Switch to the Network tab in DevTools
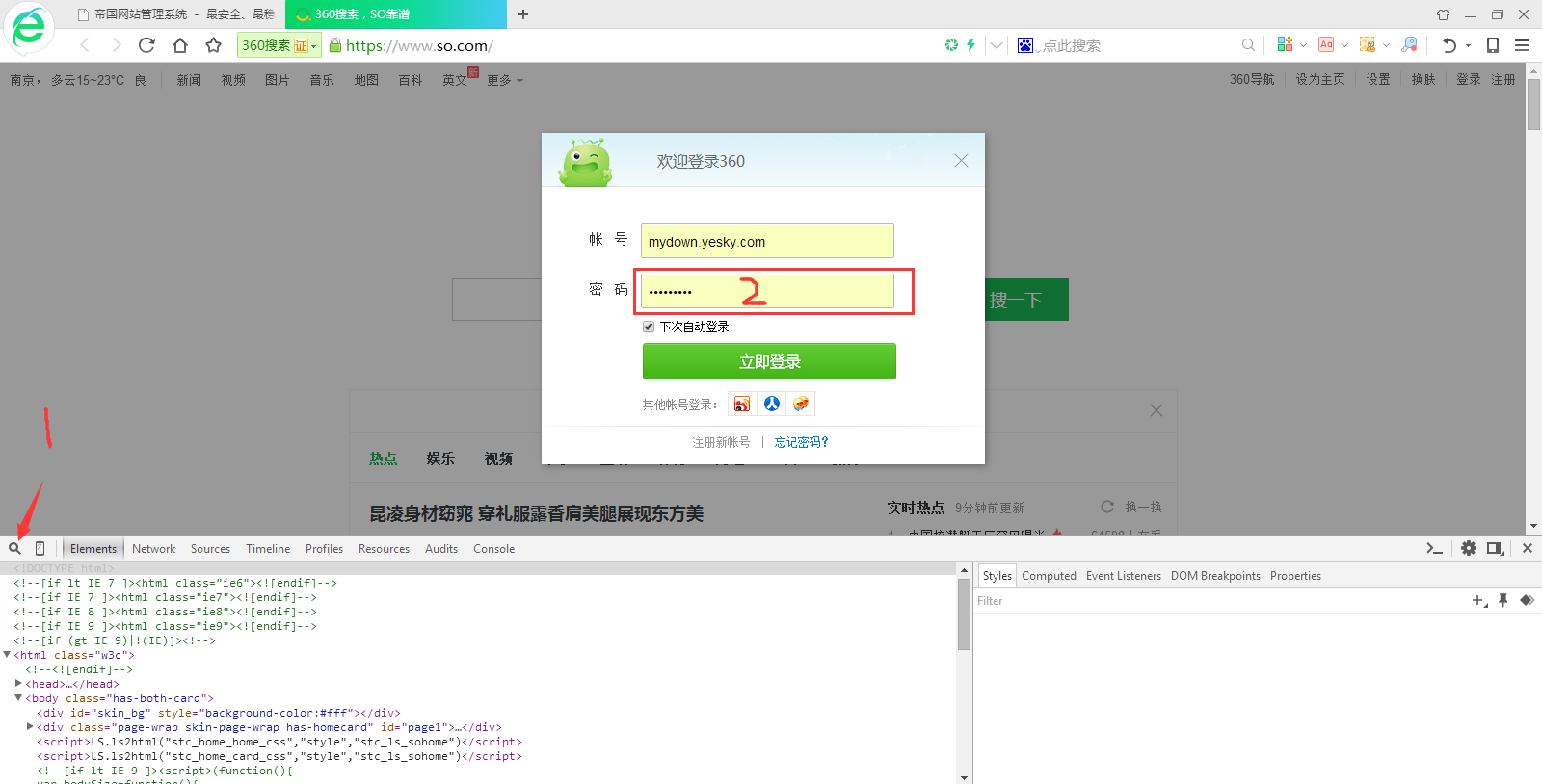 [153, 549]
